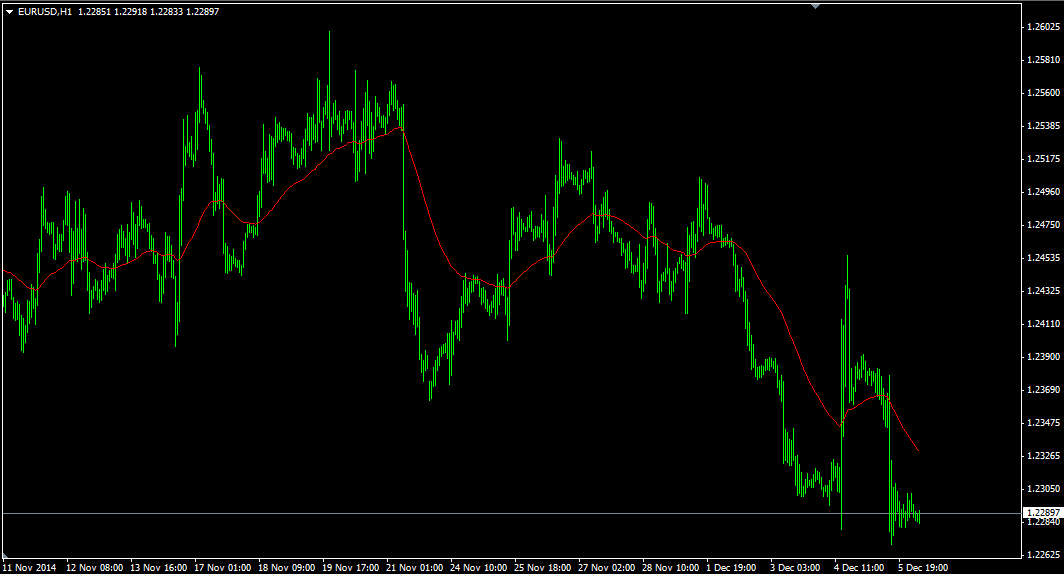The width and height of the screenshot is (1064, 574).
Task: Click the 1 Dec 19:00 time label
Action: pos(732,567)
